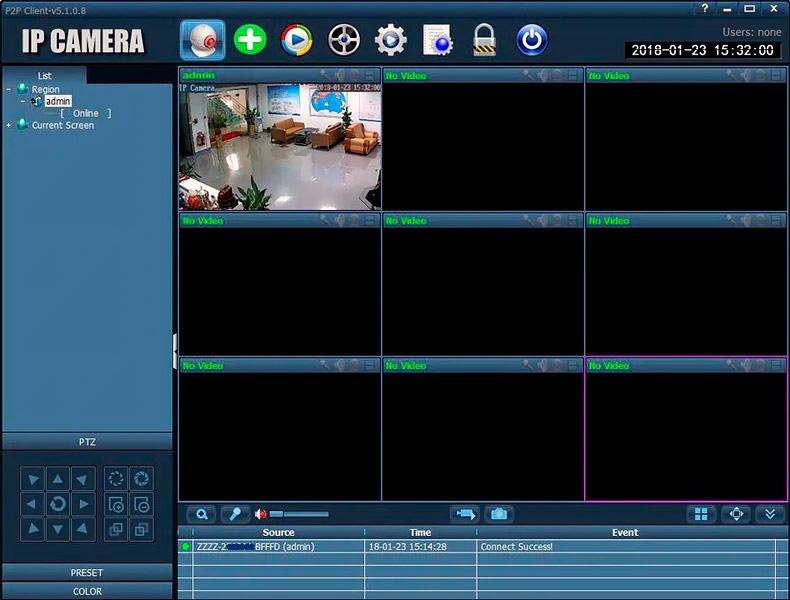This screenshot has height=600, width=790.
Task: Select the admin device in tree
Action: pyautogui.click(x=58, y=101)
